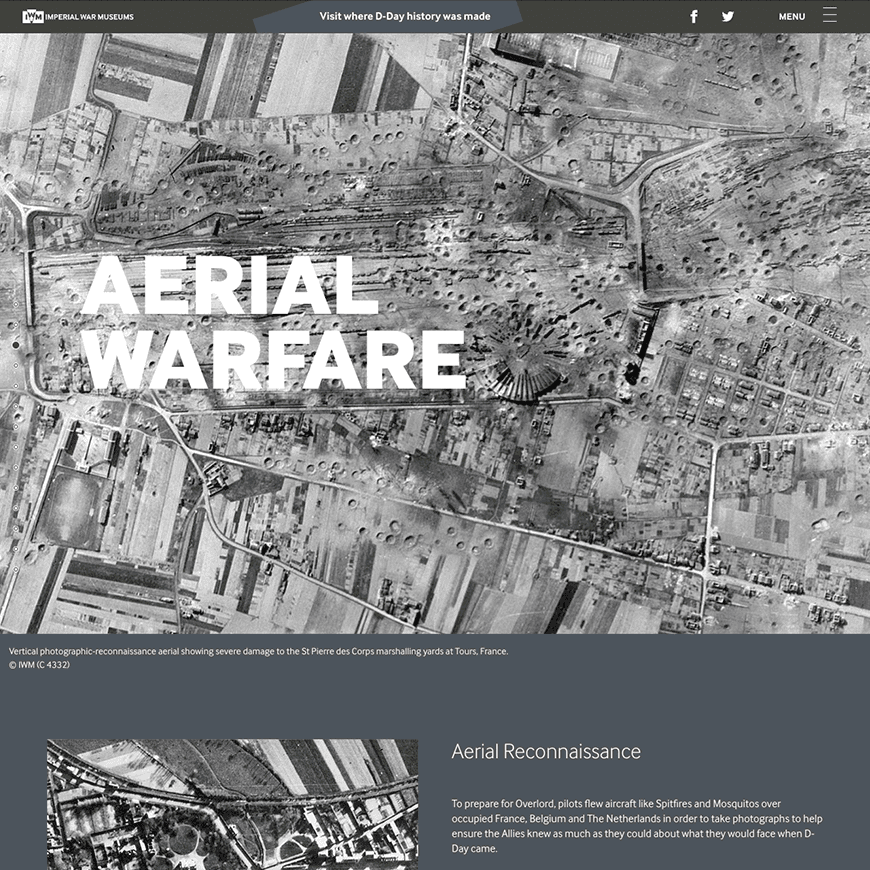Select the filled active section navigation dot
870x870 pixels.
16,345
